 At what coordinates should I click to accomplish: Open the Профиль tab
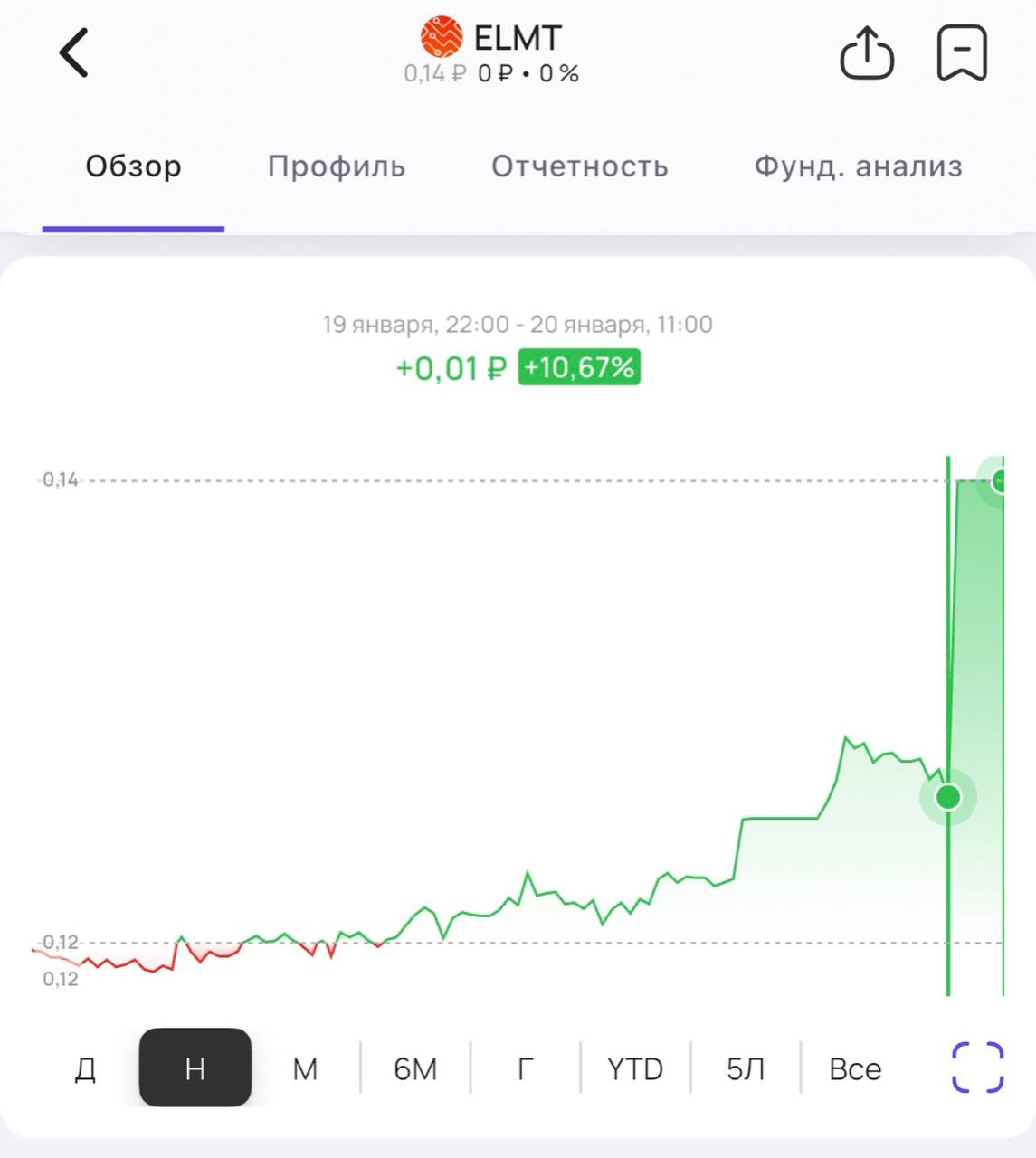click(336, 166)
